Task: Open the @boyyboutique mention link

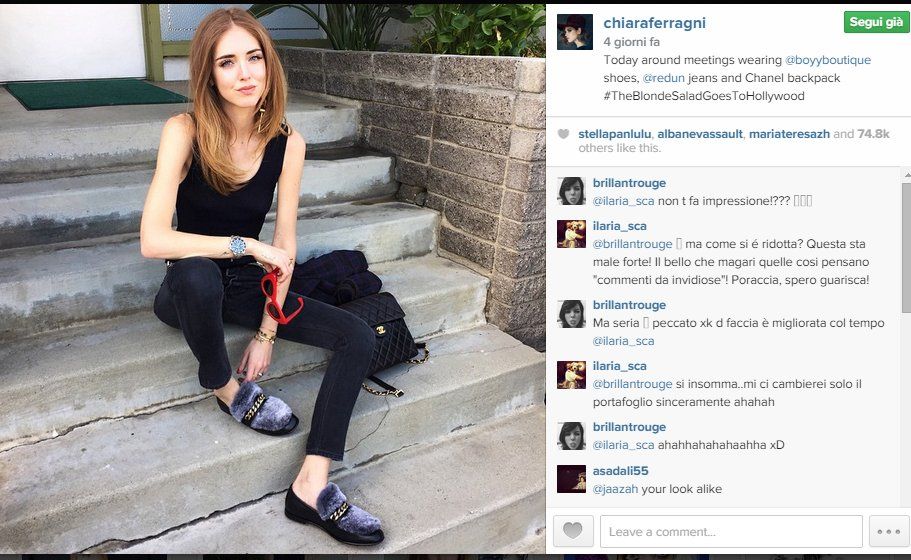Action: [828, 60]
